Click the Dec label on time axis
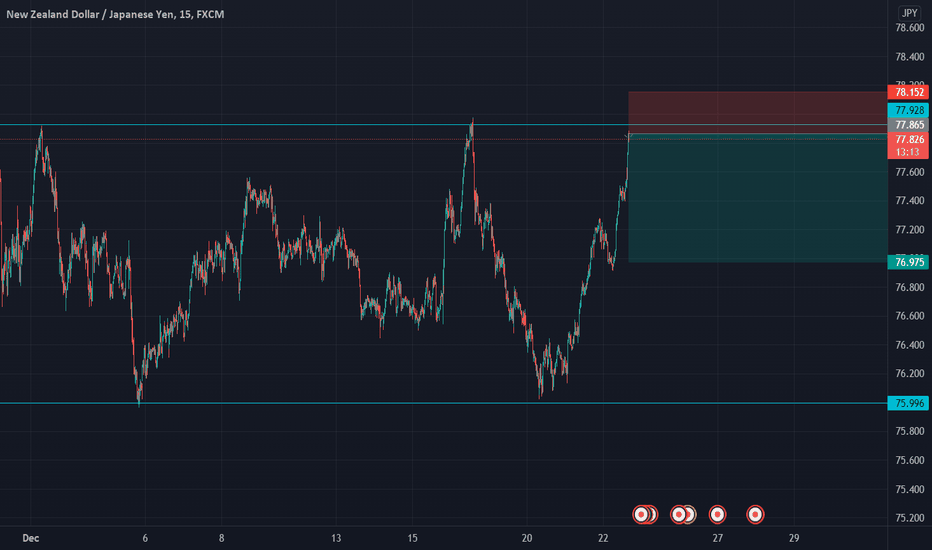Screen dimensions: 932x550 [31, 538]
